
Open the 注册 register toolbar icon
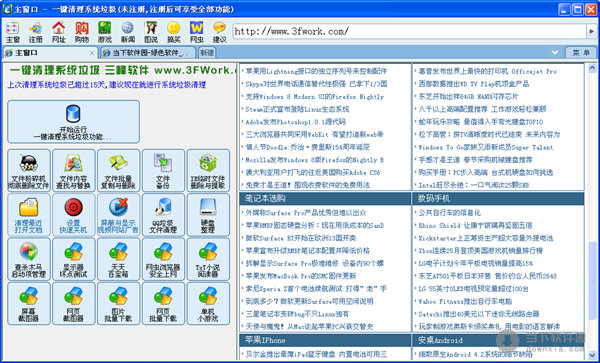[36, 32]
